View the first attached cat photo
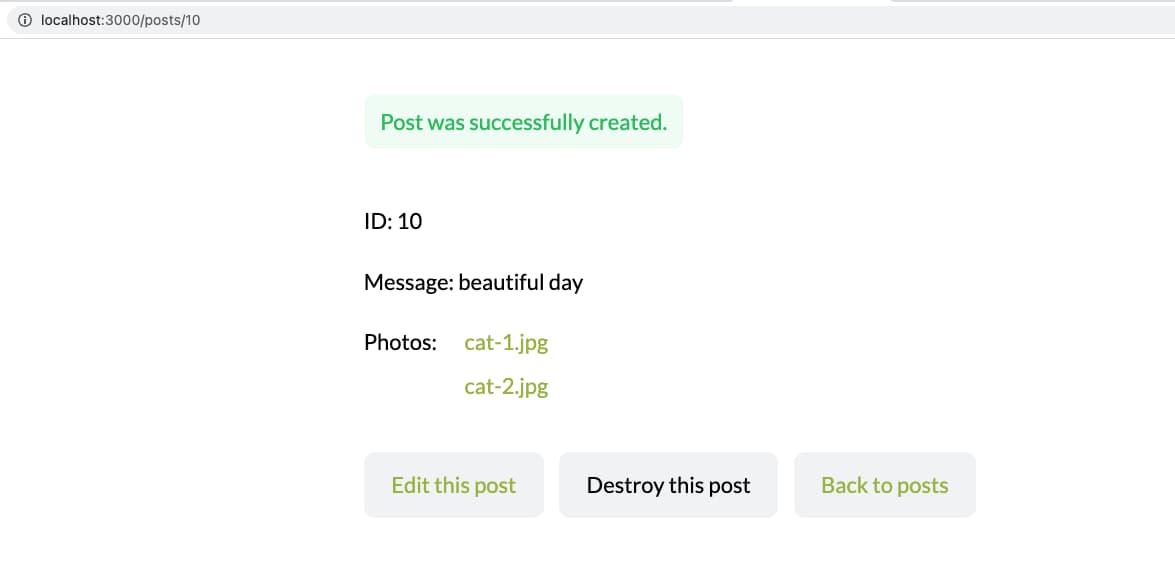 [506, 342]
